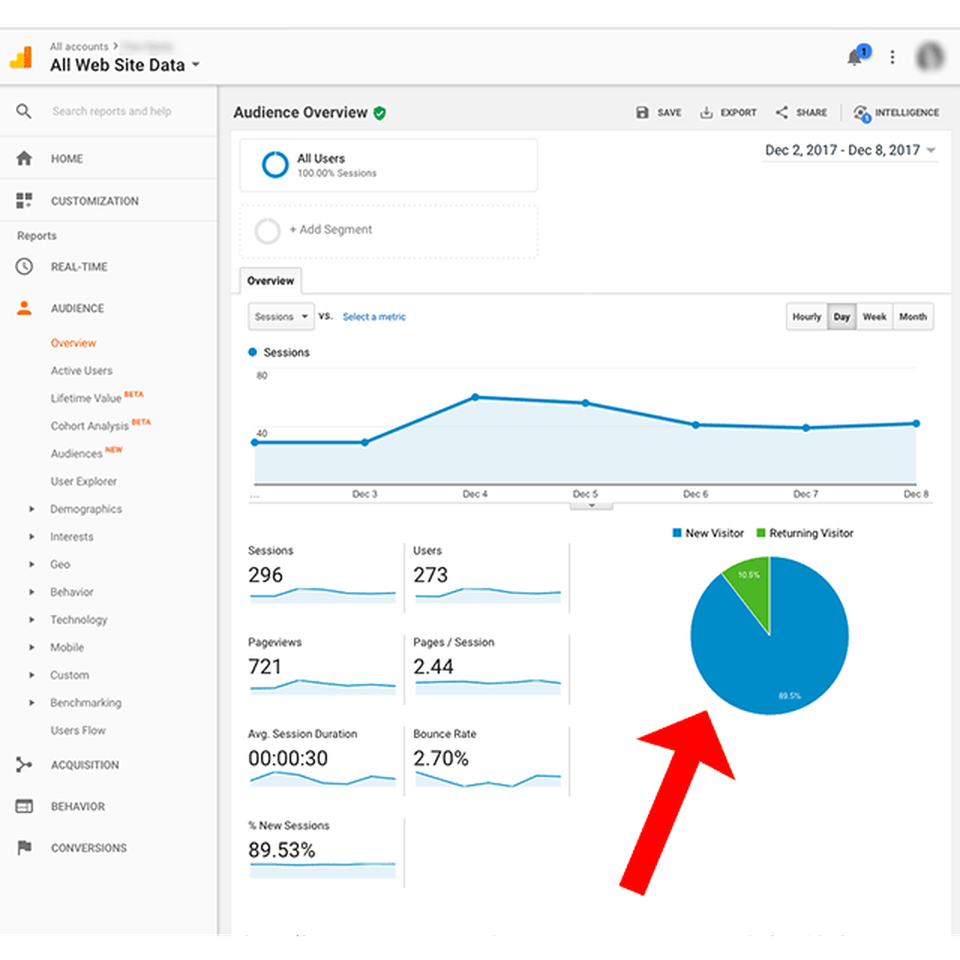960x960 pixels.
Task: Expand the Mobile section
Action: (x=31, y=647)
